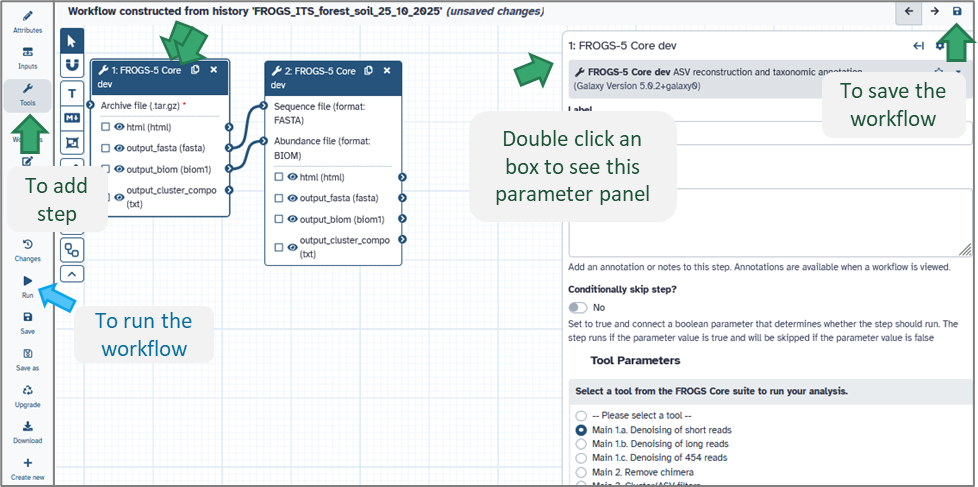
Task: Duplicate step 1 FROGS-5 Core node
Action: click(195, 70)
